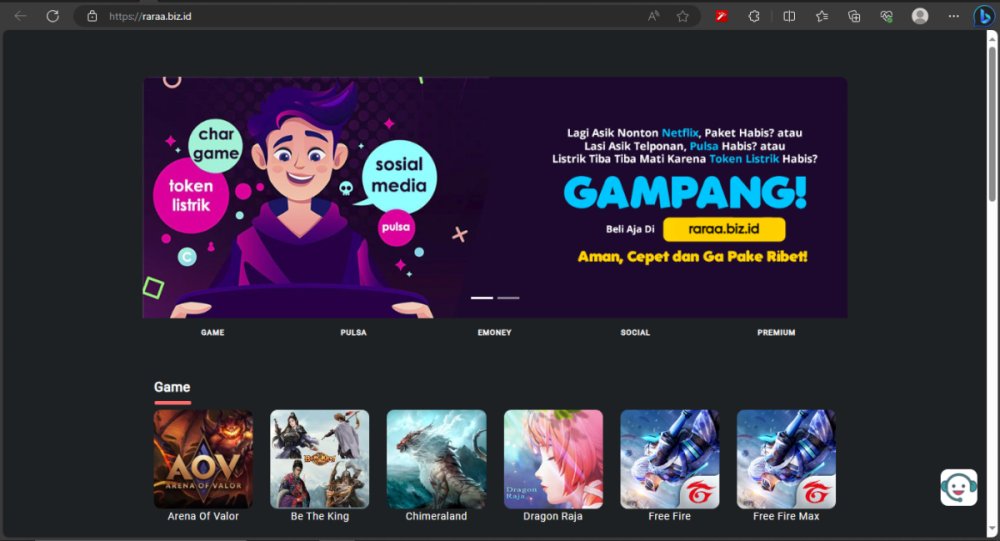The image size is (1000, 541).
Task: Open the Extensions puzzle icon
Action: coord(754,16)
